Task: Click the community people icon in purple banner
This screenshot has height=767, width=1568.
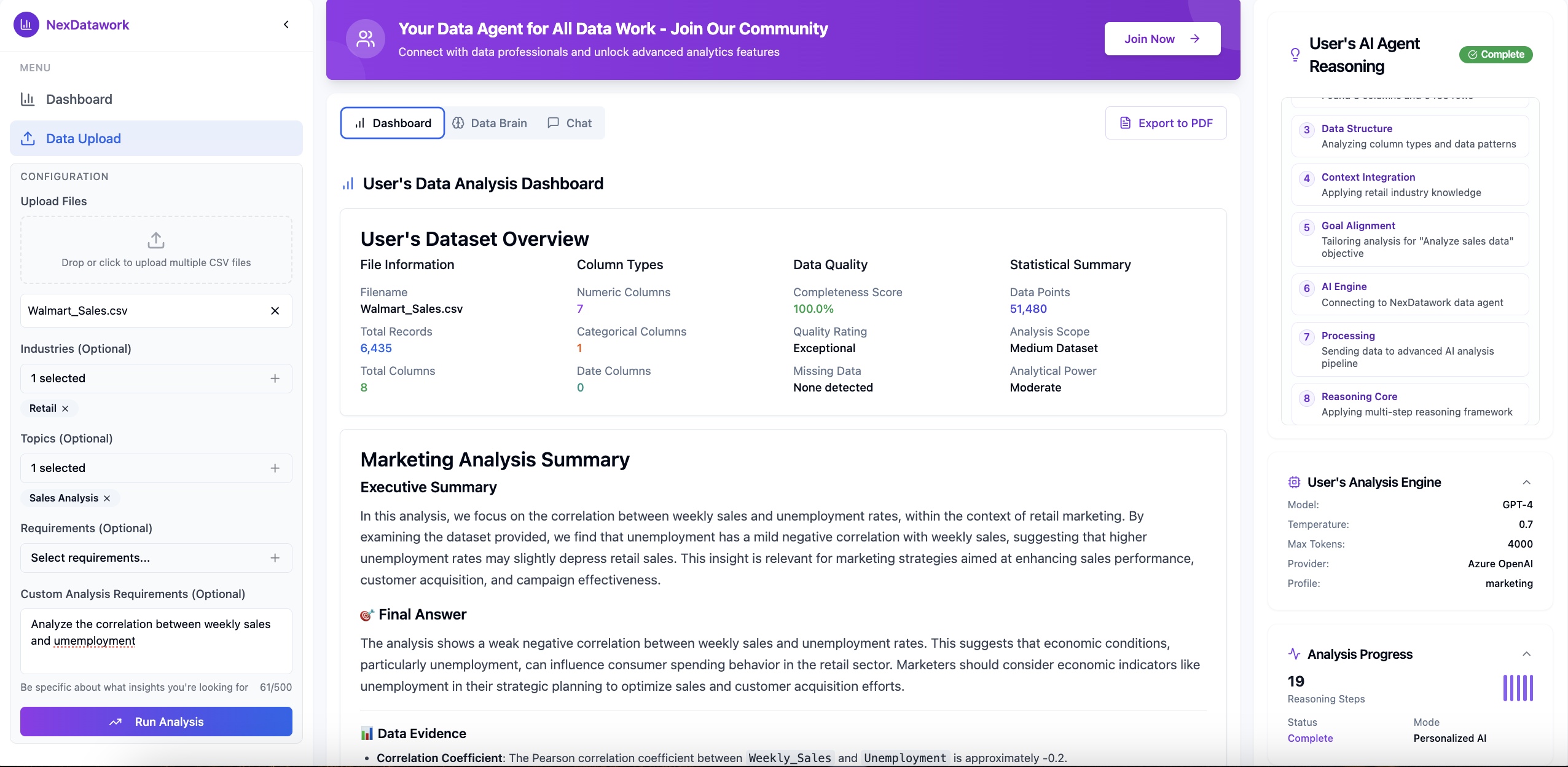Action: pos(365,38)
